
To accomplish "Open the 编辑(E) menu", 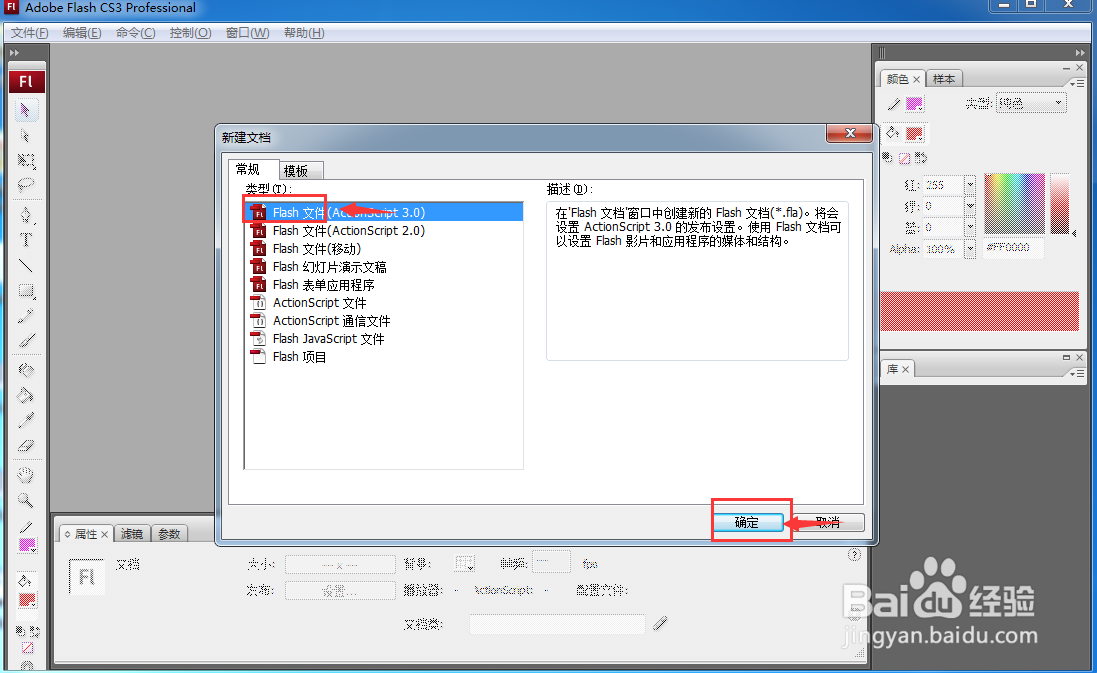I will [x=82, y=33].
